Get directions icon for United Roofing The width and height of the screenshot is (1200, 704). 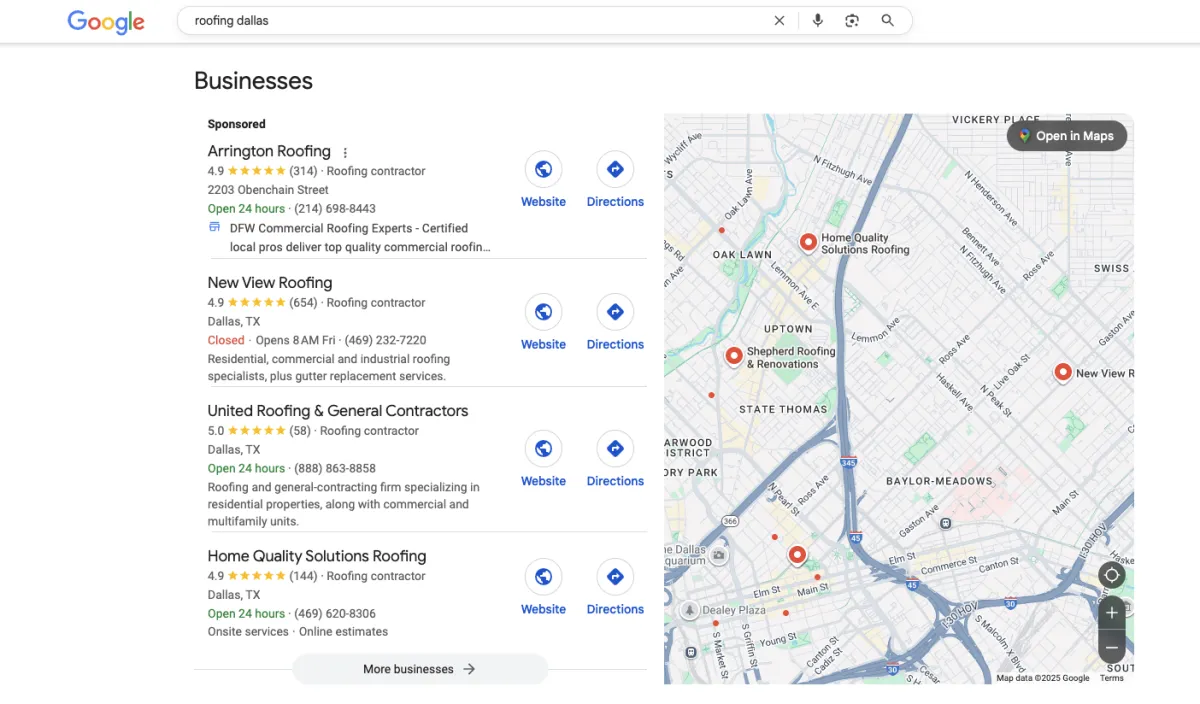(615, 449)
